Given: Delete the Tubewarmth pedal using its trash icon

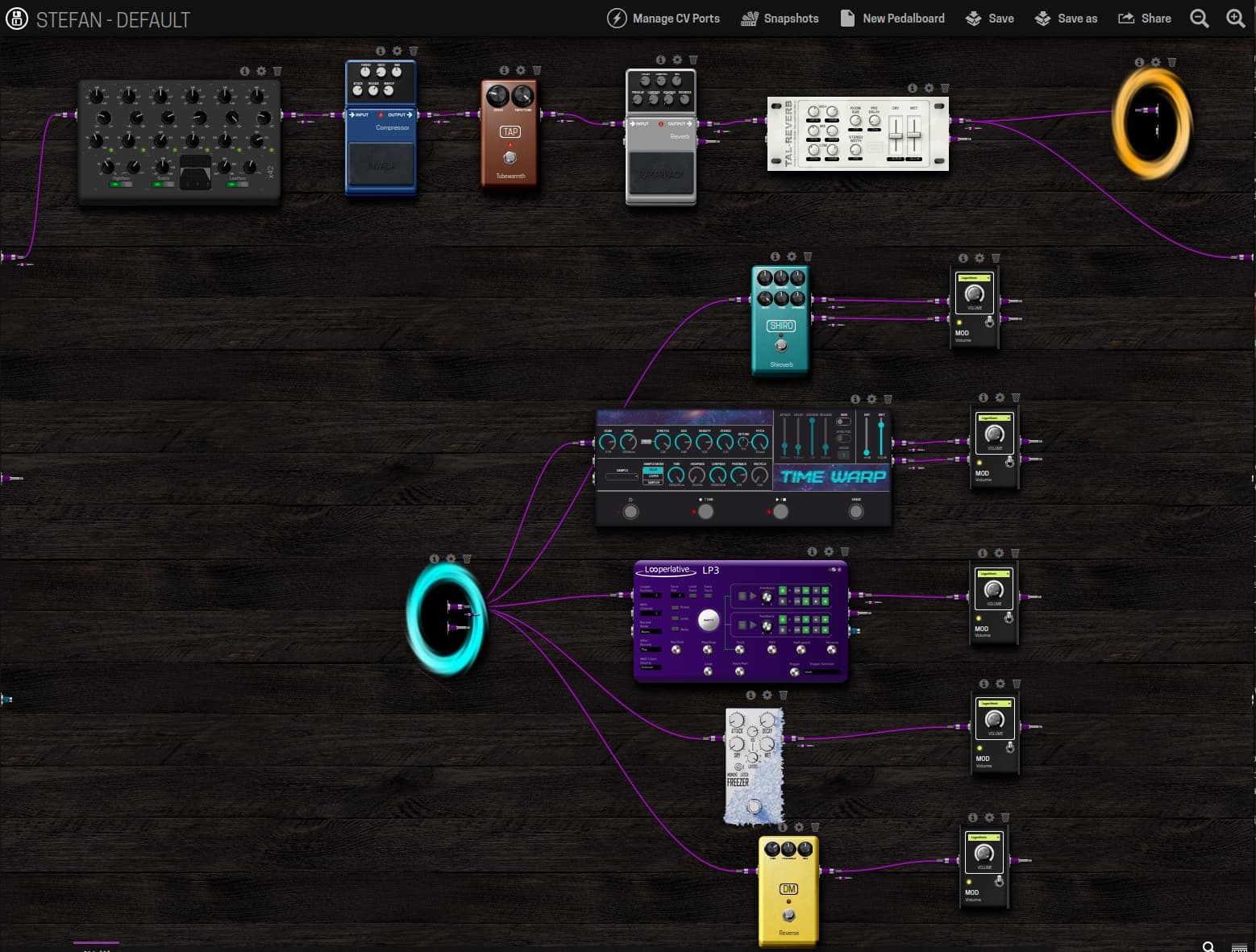Looking at the screenshot, I should click(x=537, y=71).
